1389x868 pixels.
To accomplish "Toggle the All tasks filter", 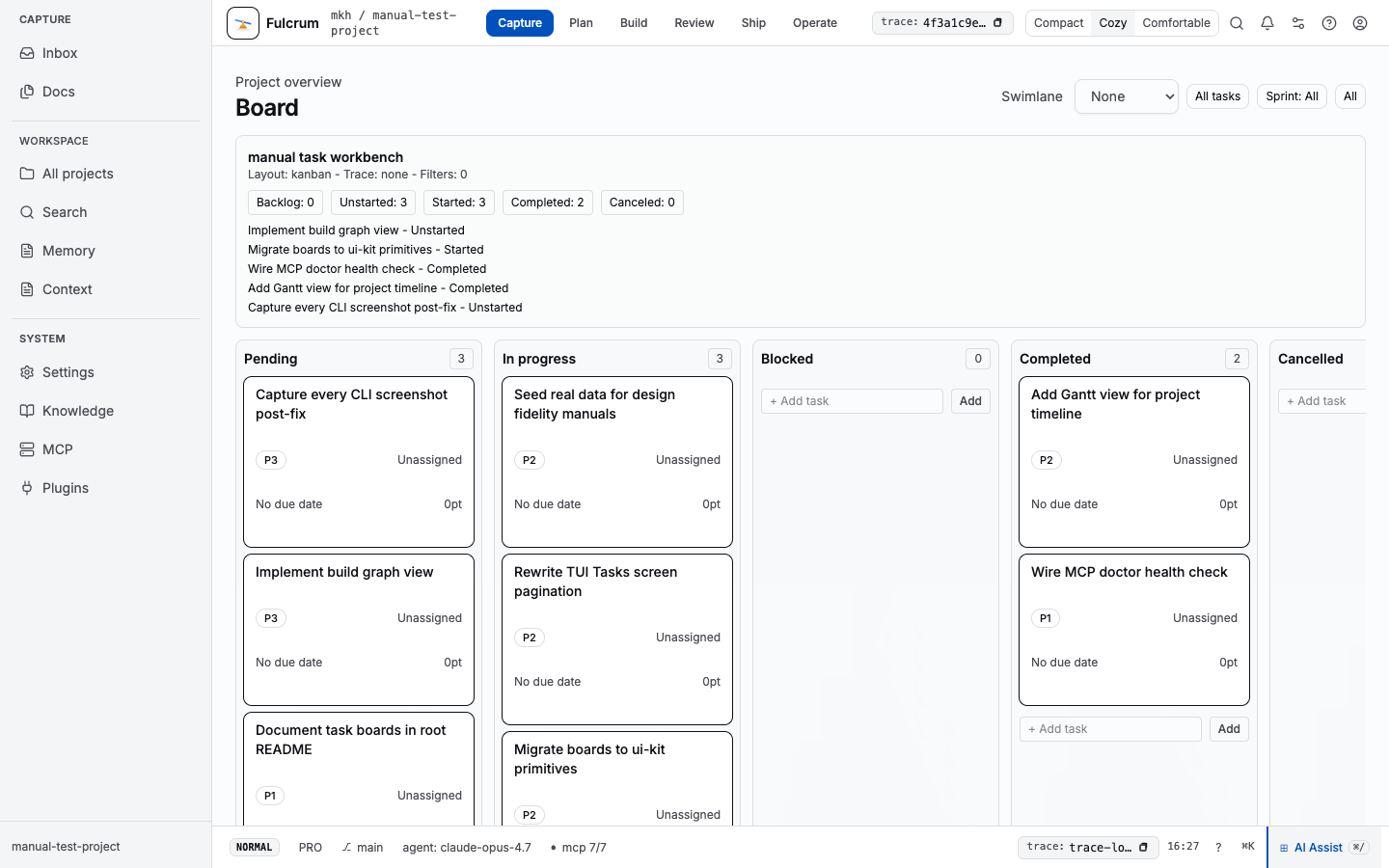I will (x=1217, y=96).
